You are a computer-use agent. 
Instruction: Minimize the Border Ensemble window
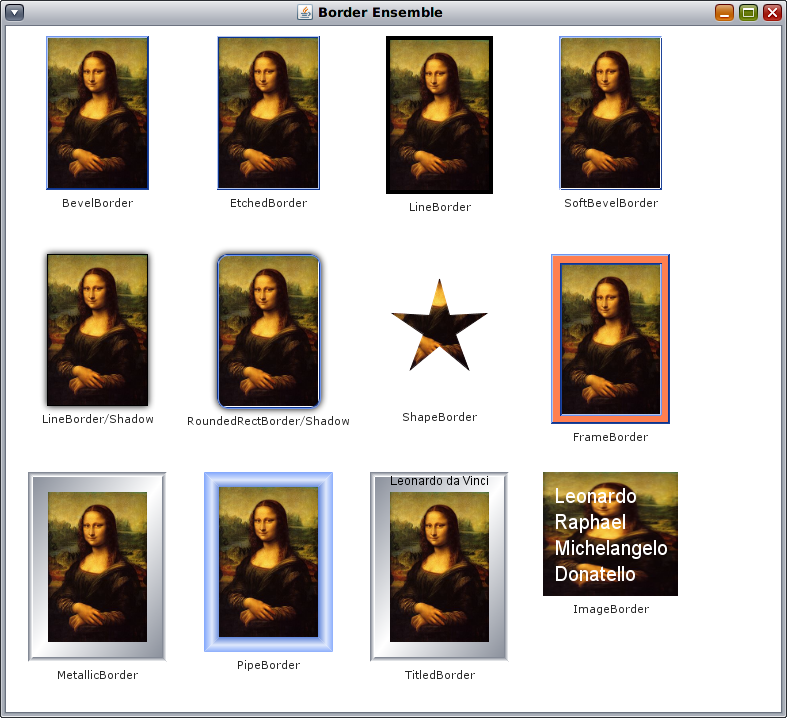tap(724, 12)
